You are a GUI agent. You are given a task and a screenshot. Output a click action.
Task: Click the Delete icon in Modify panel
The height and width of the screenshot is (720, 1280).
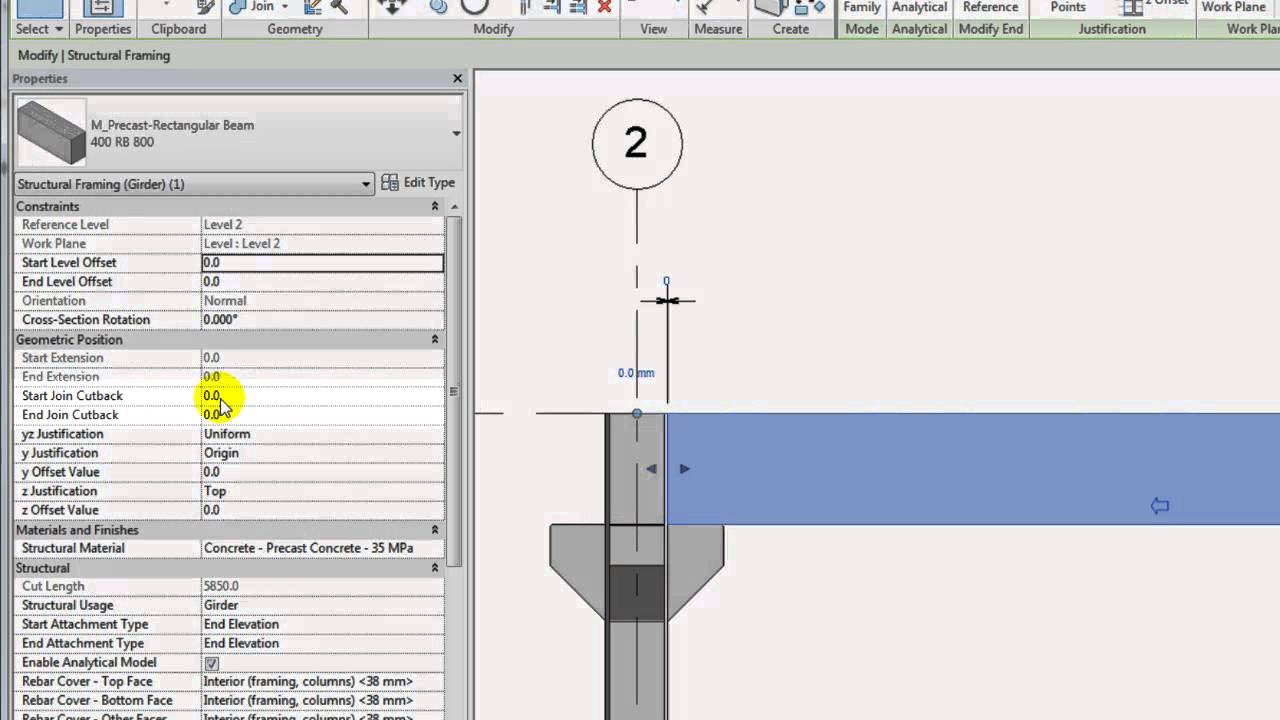point(605,7)
